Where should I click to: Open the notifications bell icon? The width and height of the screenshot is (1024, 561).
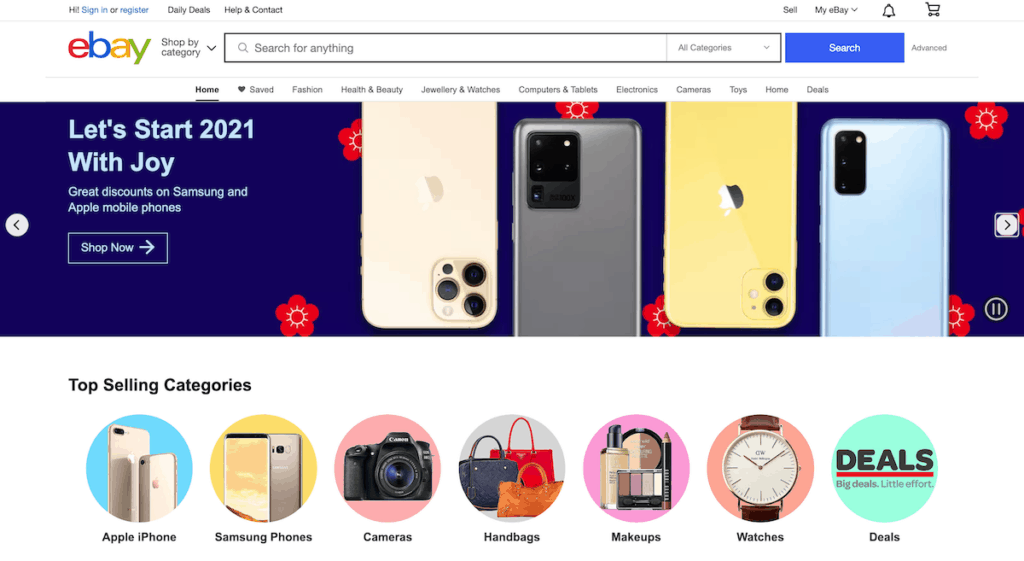(x=889, y=10)
